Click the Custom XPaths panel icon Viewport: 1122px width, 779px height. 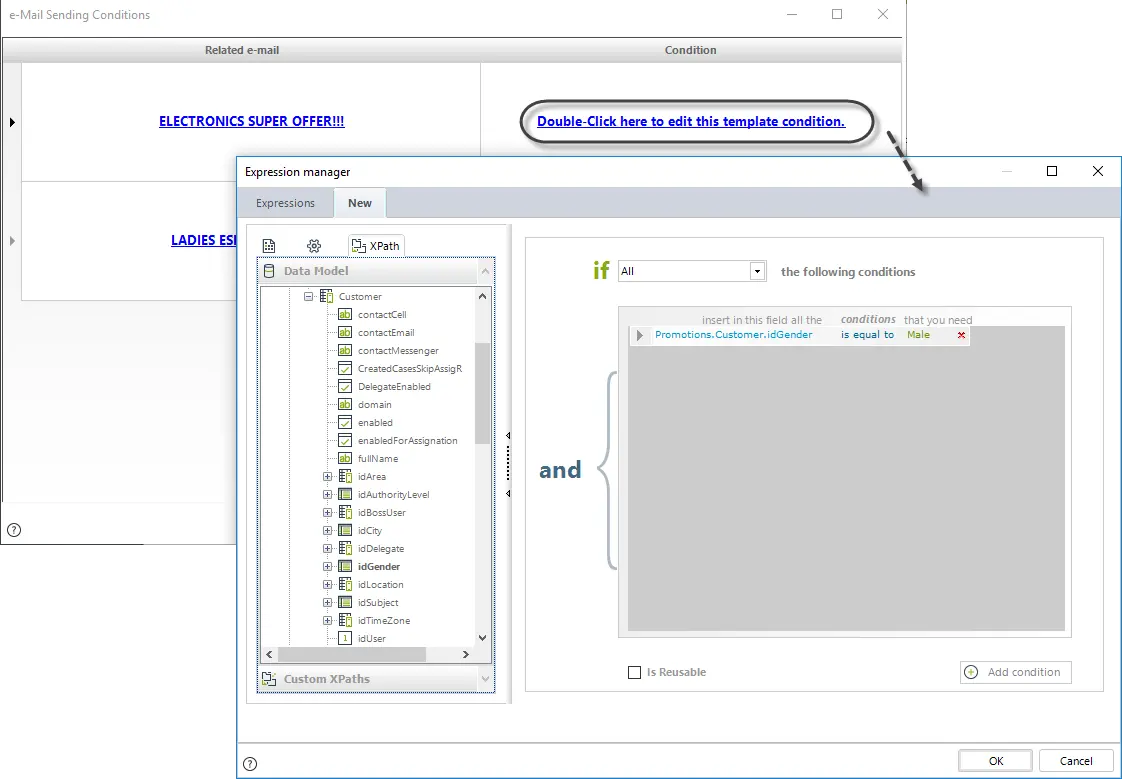268,679
